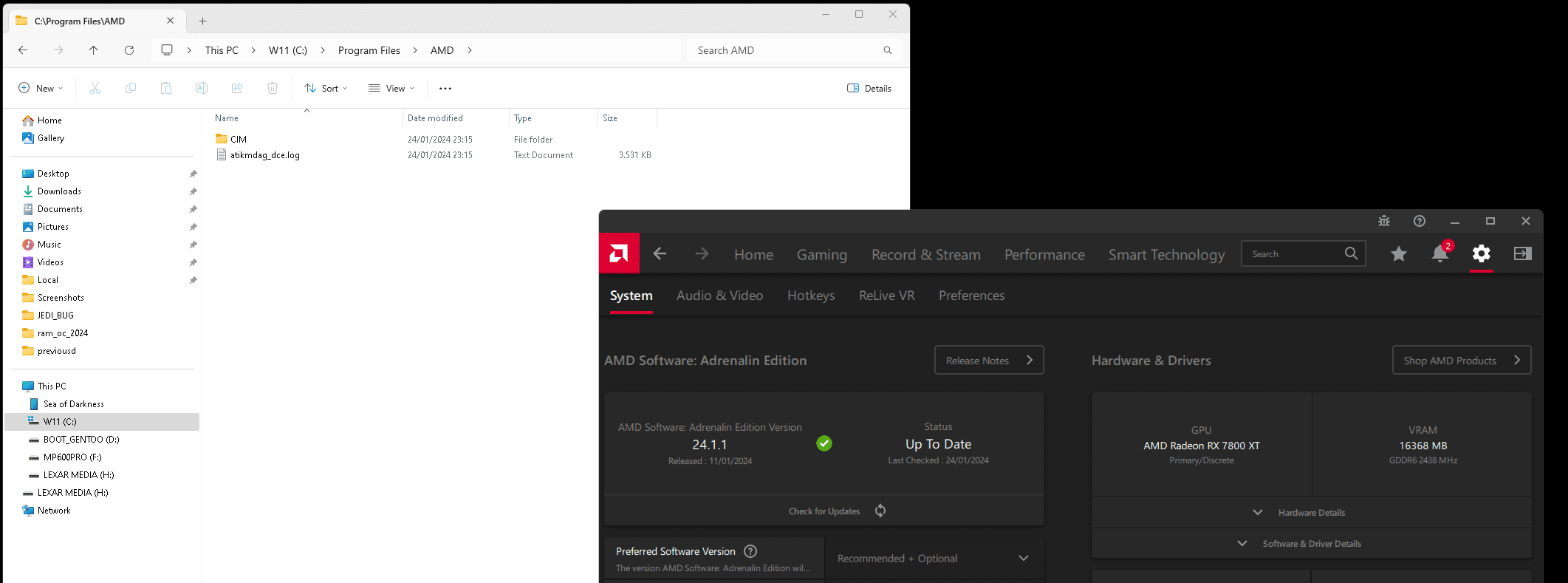1568x583 pixels.
Task: Open JEDI_BUG folder in sidebar
Action: click(55, 316)
